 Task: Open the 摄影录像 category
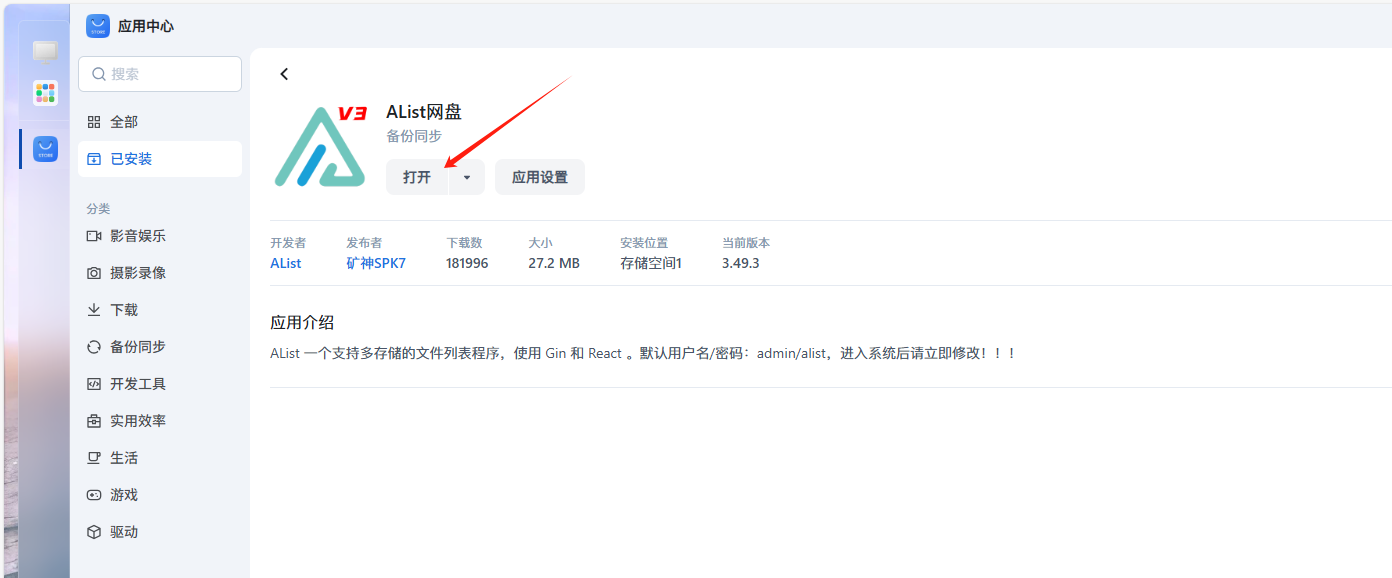coord(160,273)
